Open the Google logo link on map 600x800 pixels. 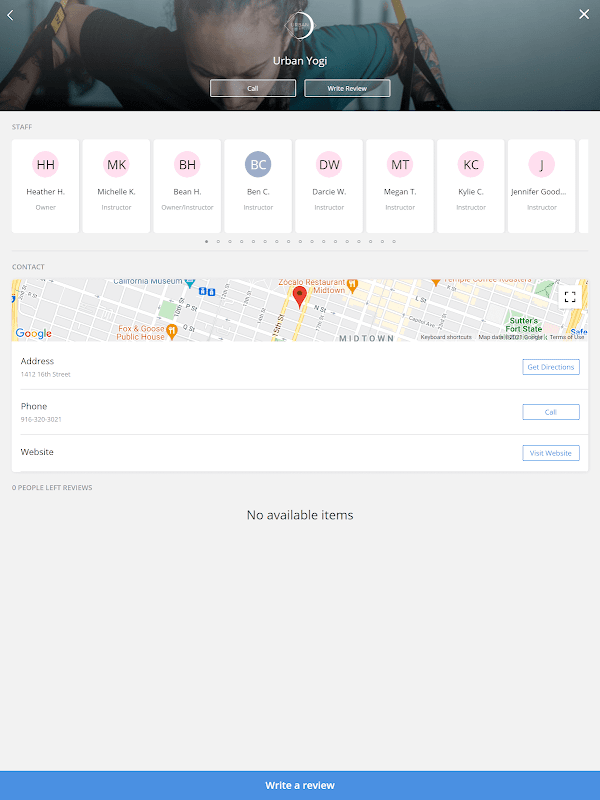[x=33, y=333]
